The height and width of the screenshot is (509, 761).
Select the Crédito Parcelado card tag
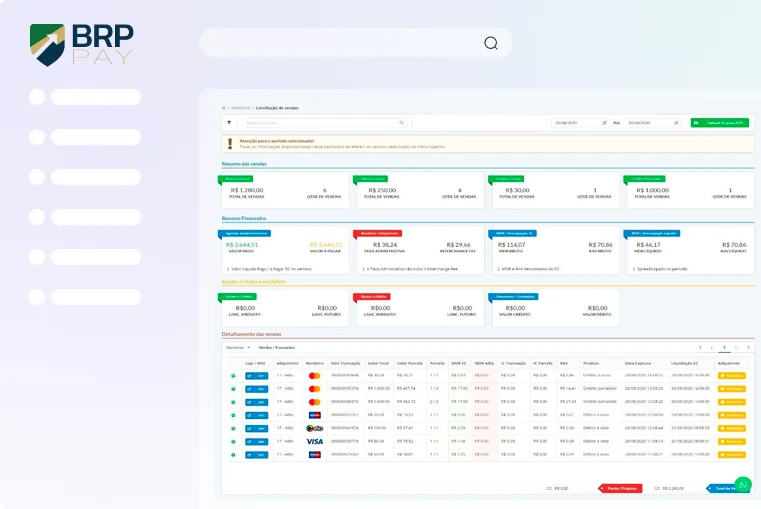pyautogui.click(x=645, y=179)
